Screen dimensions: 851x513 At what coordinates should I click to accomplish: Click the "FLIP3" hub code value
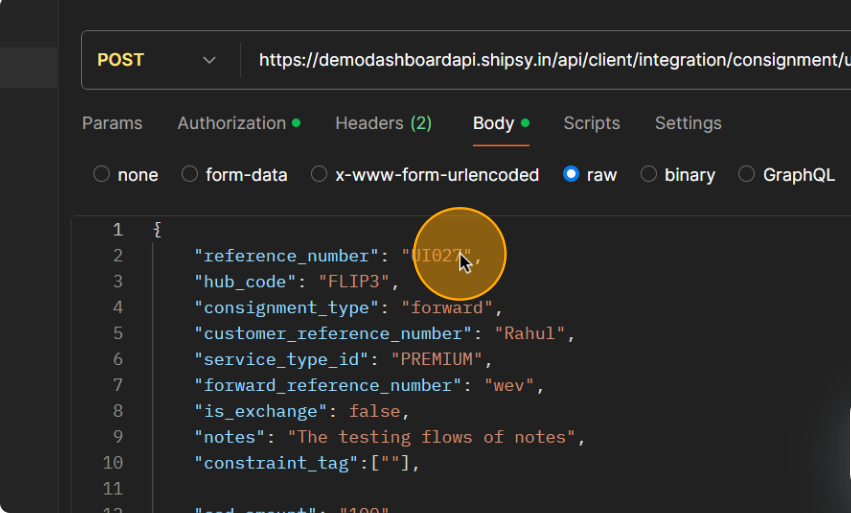(x=354, y=282)
